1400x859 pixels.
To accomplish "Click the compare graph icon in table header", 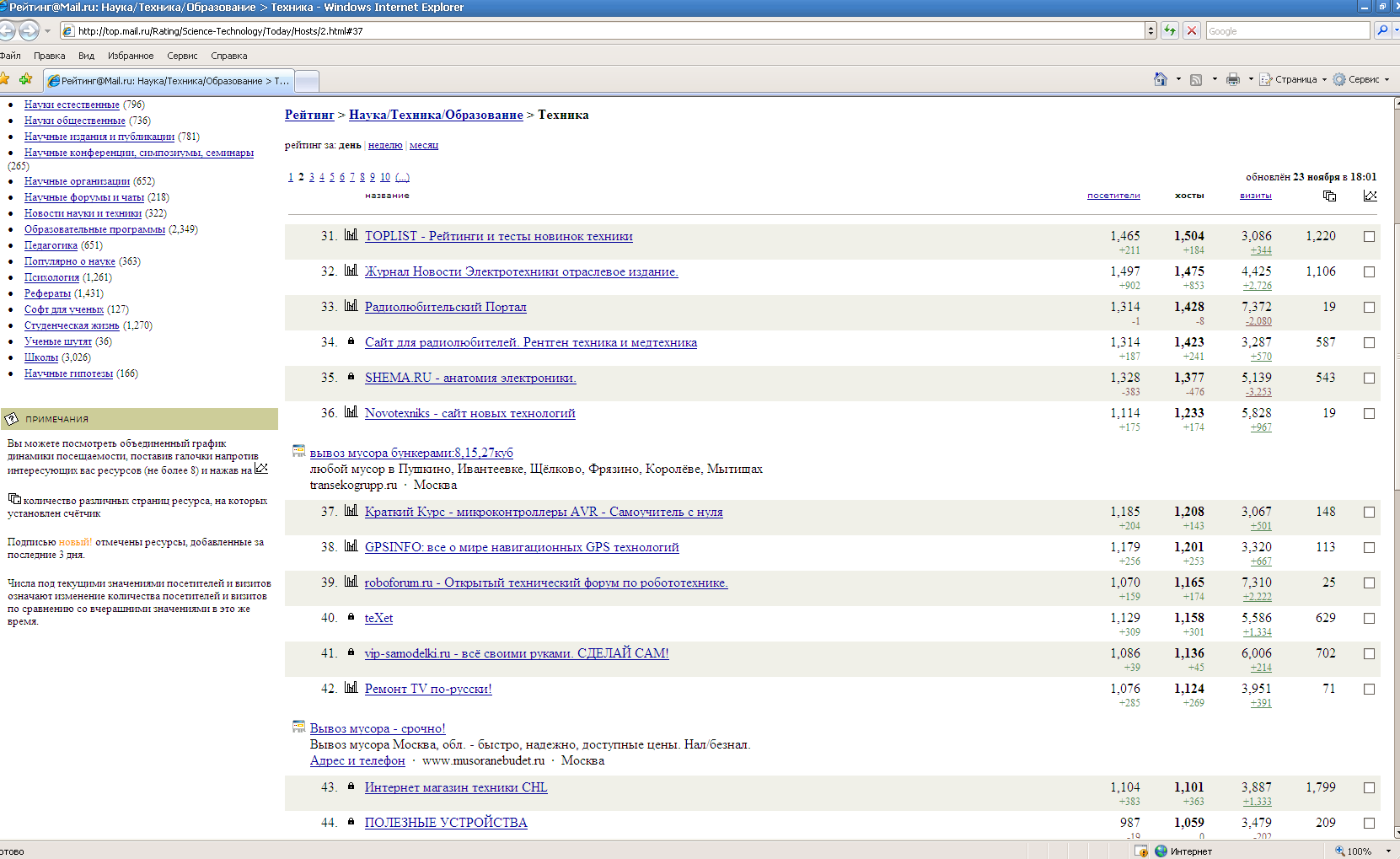I will pos(1370,196).
